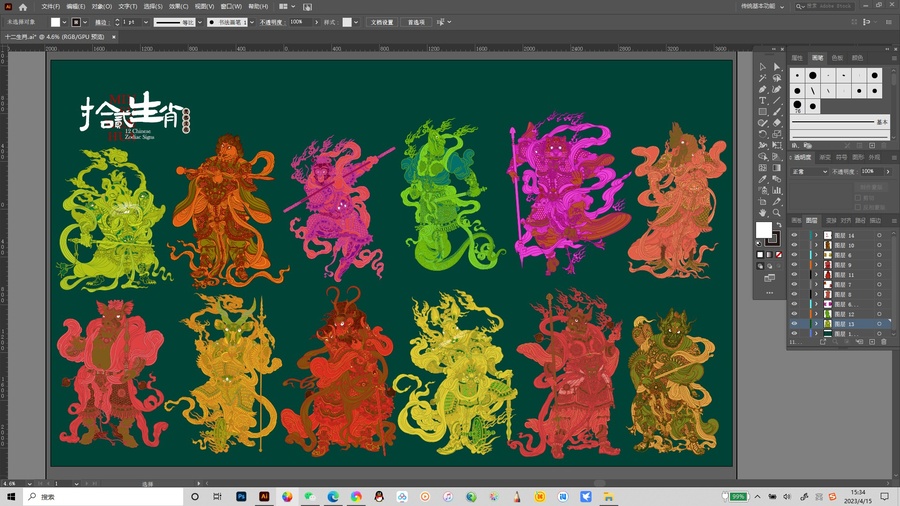Open stroke weight dropdown next to 1 pt

tap(146, 22)
